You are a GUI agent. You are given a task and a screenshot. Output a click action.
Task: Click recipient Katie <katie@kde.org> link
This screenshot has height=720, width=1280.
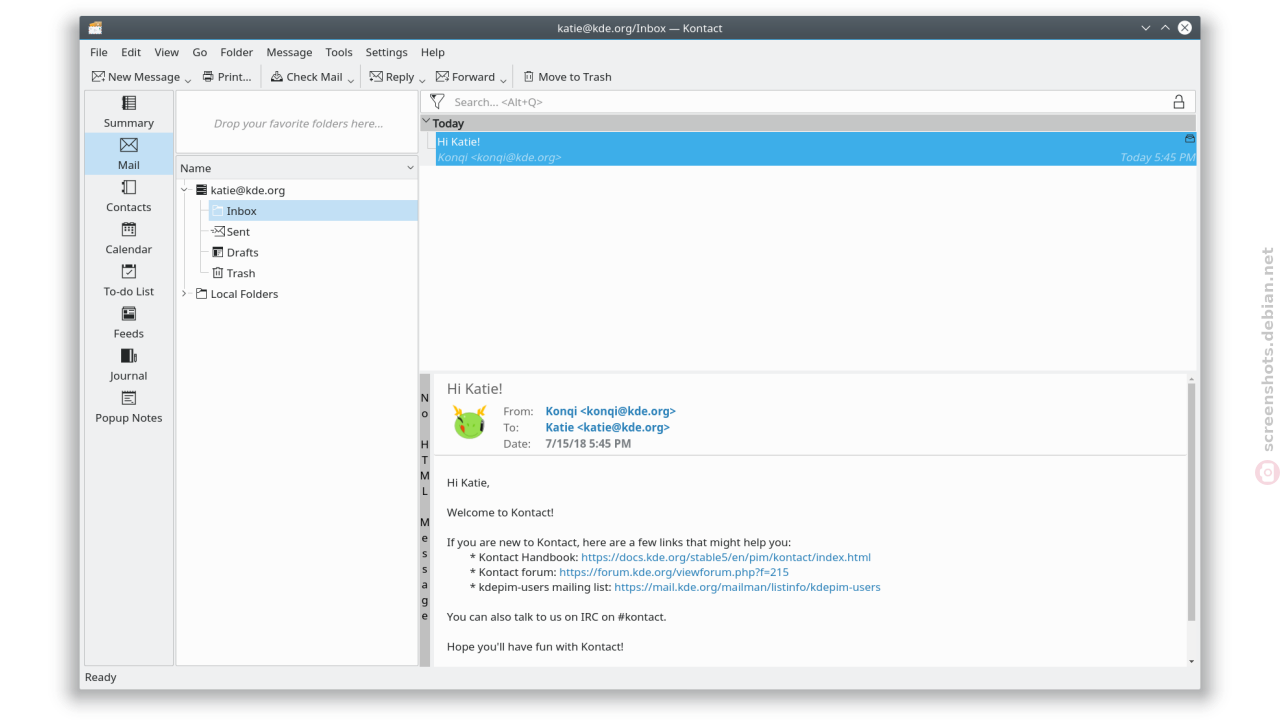pos(607,427)
